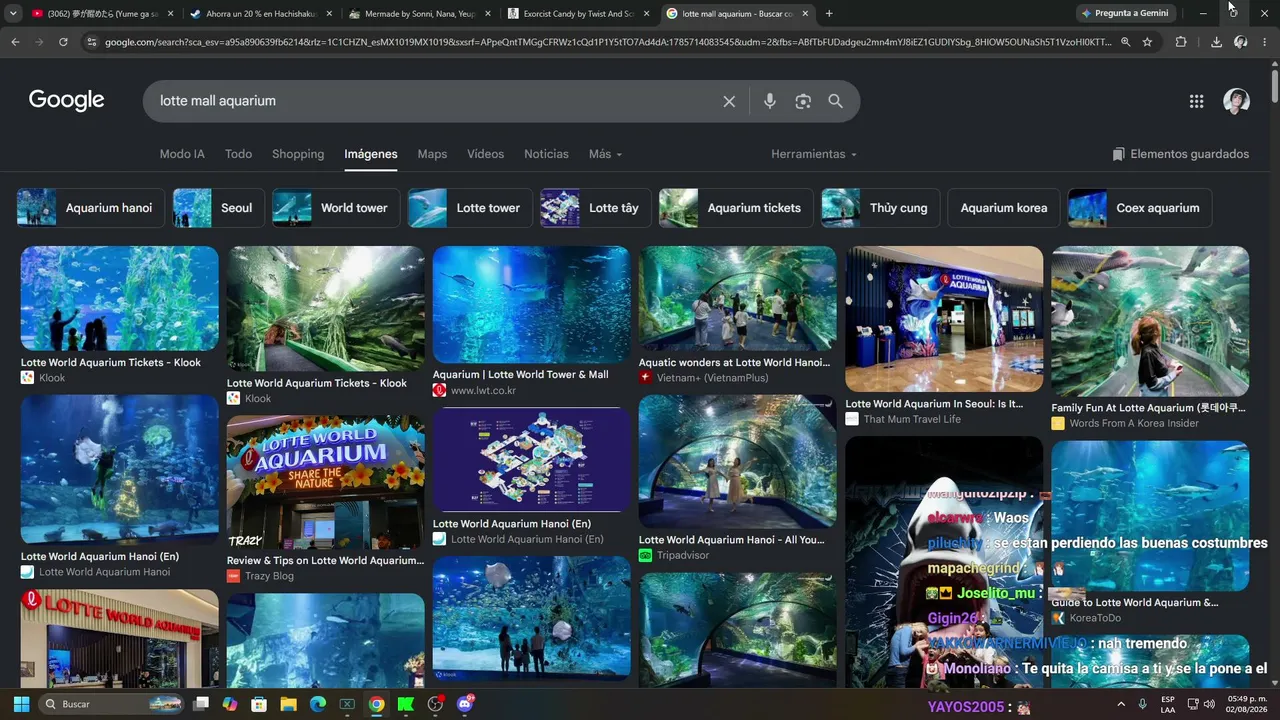Open the That Mum Travel Life entrance image

coord(944,319)
